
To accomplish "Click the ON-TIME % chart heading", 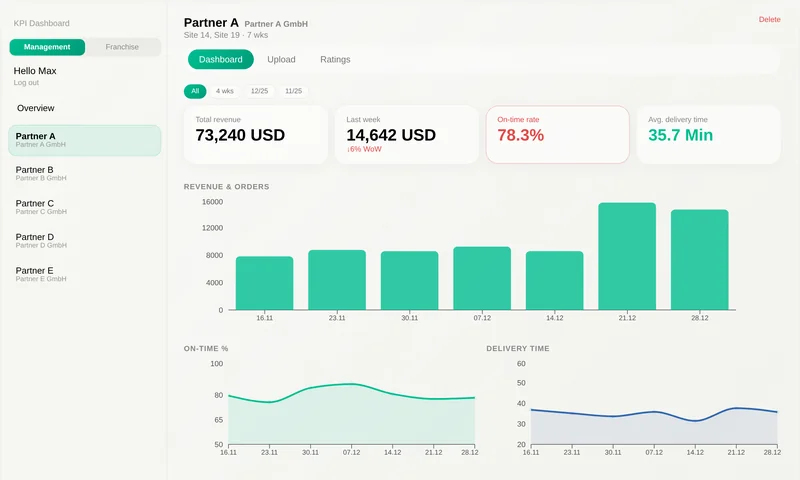I will [x=206, y=348].
